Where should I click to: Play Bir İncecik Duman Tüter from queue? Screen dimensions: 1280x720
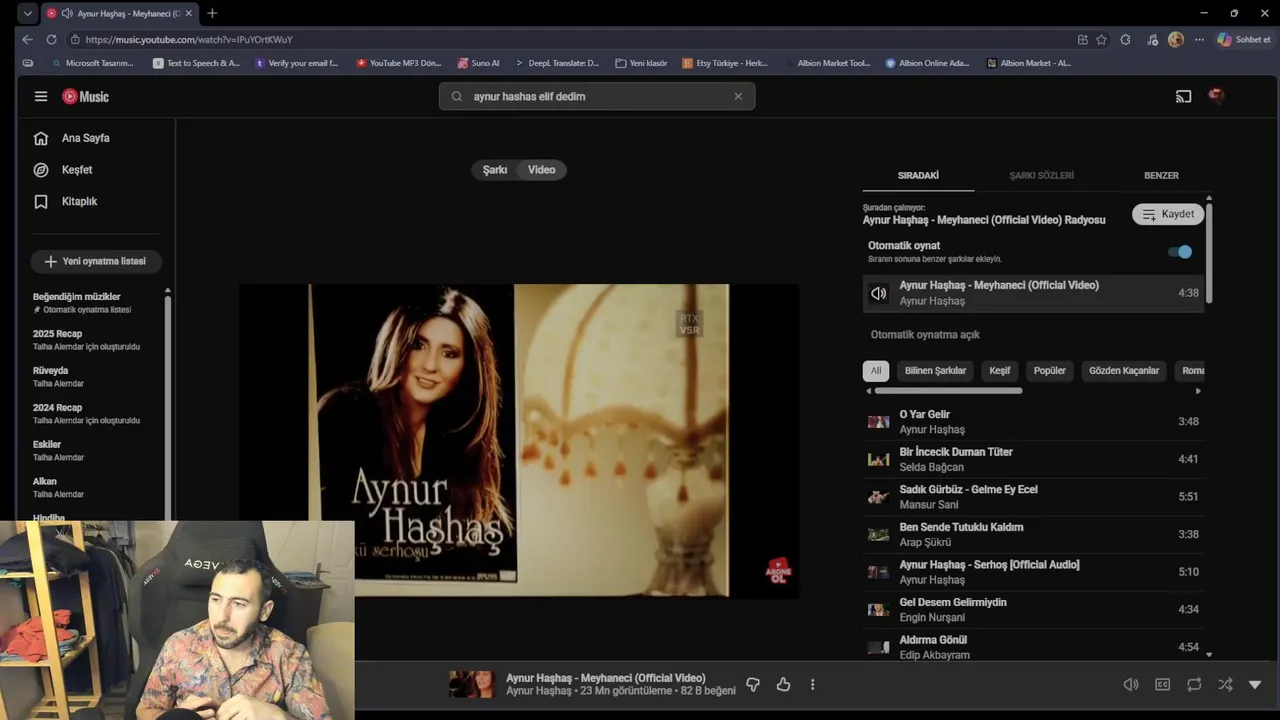[x=1033, y=459]
